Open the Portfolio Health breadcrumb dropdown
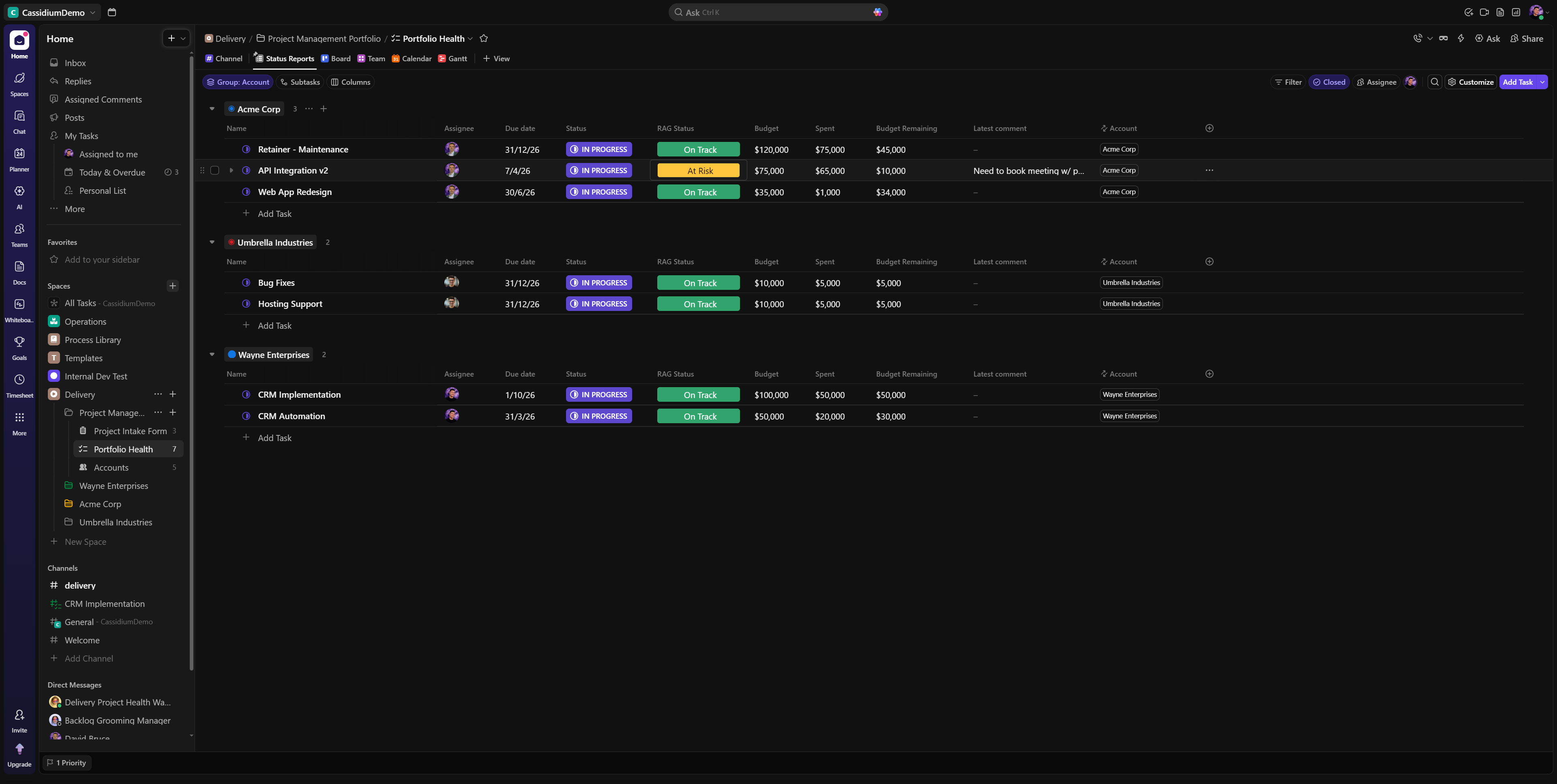 click(x=470, y=39)
